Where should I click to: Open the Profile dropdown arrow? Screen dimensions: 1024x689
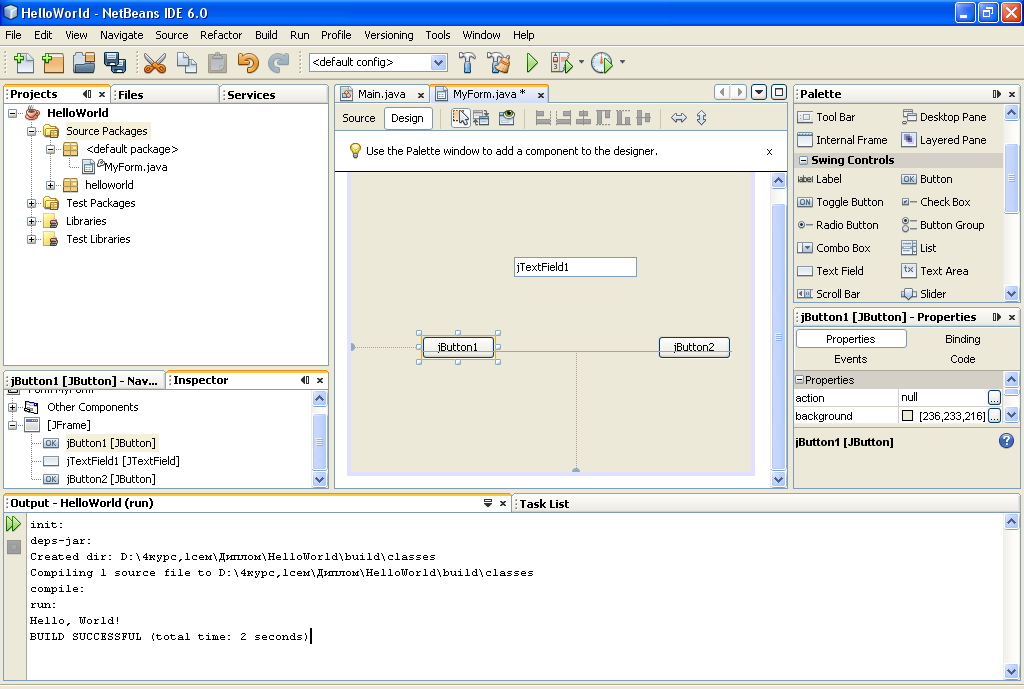click(622, 62)
